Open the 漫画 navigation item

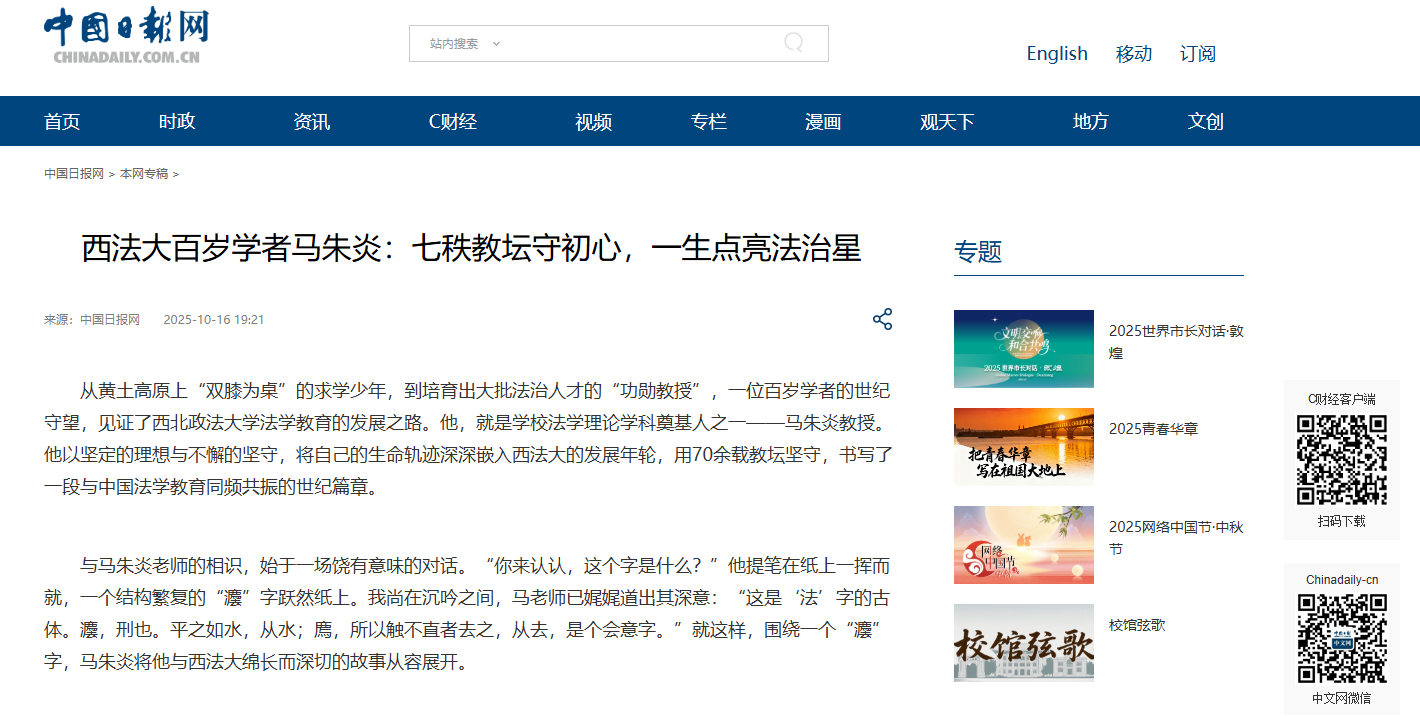tap(823, 122)
